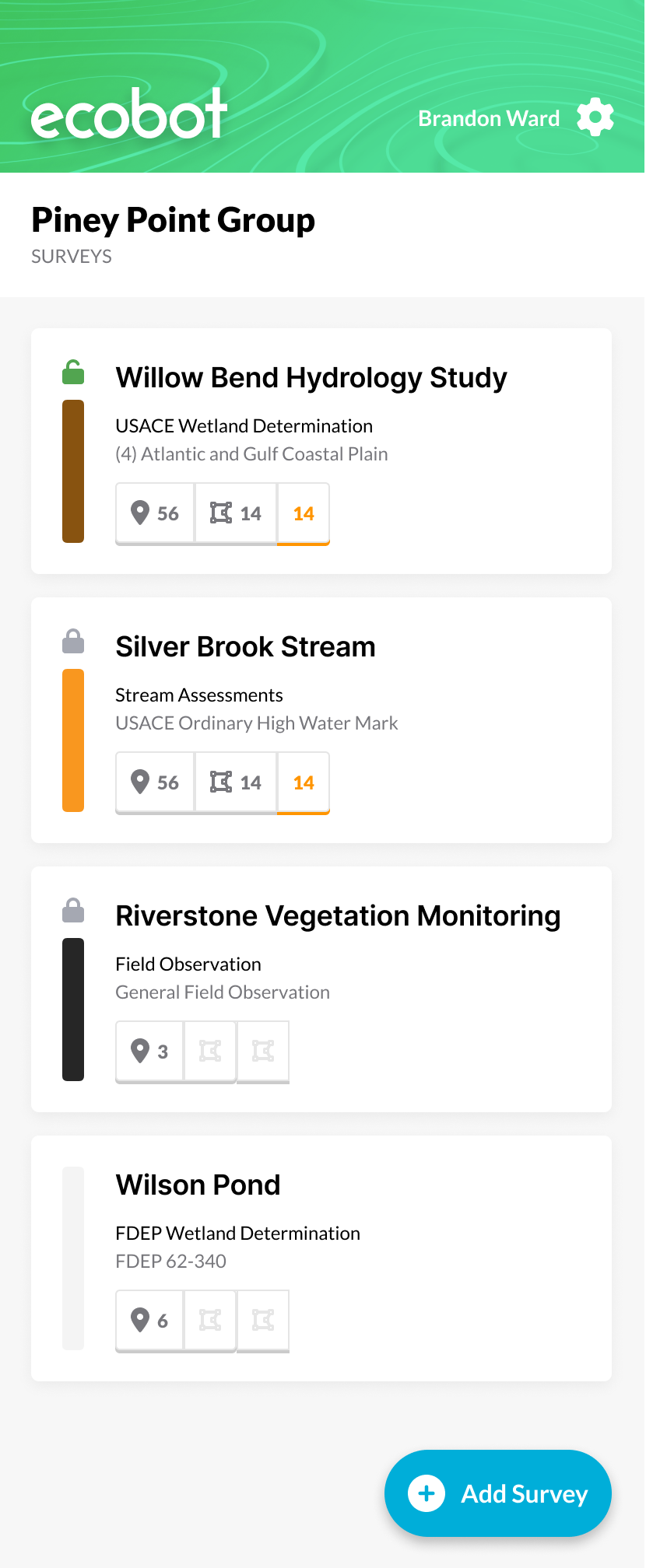Open Willow Bend's 56 points tab
The image size is (646, 1568).
(x=155, y=513)
